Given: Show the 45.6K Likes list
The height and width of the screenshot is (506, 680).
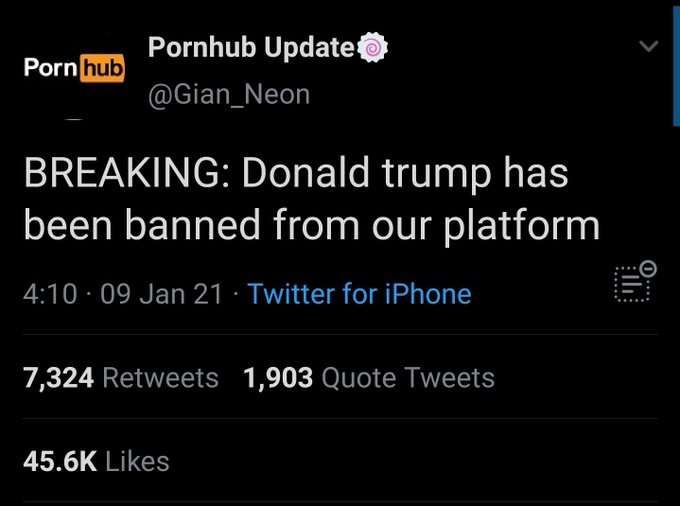Looking at the screenshot, I should 96,461.
